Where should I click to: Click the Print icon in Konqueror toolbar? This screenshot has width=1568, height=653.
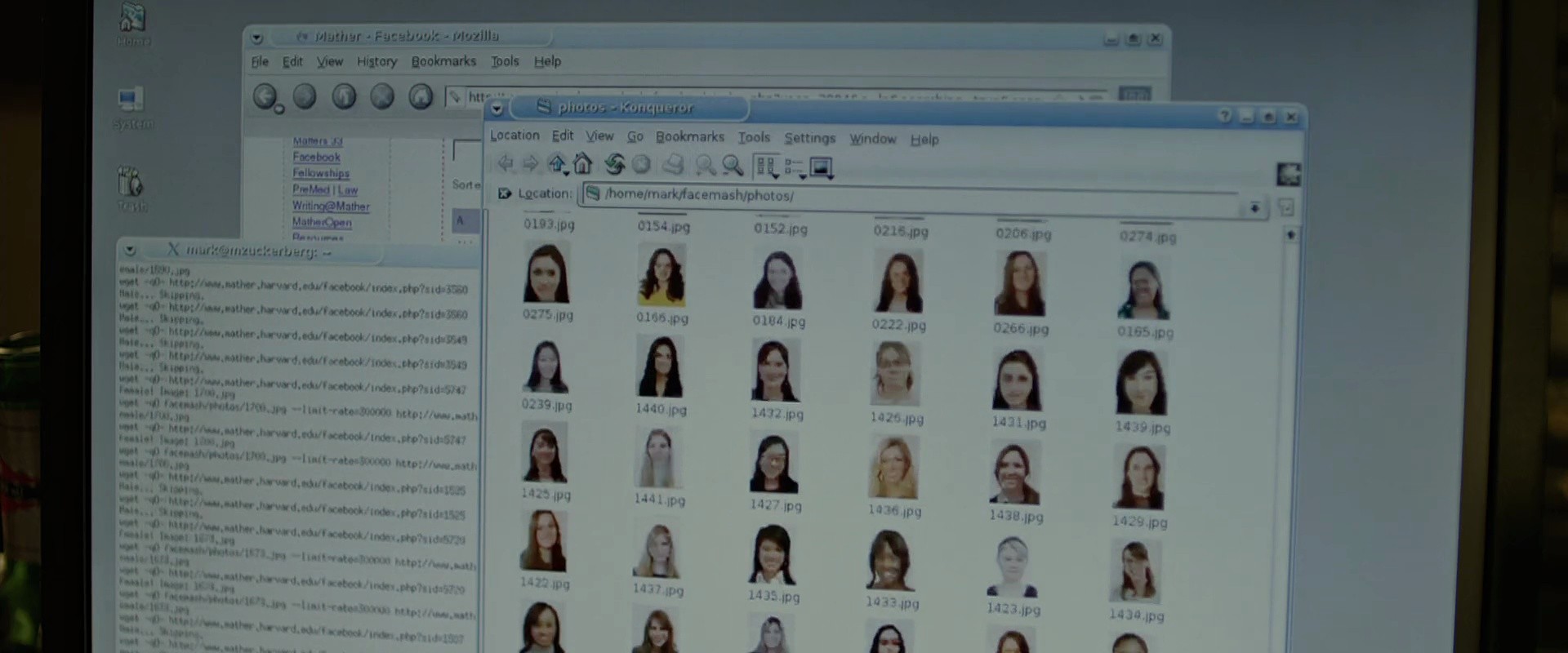pyautogui.click(x=673, y=166)
